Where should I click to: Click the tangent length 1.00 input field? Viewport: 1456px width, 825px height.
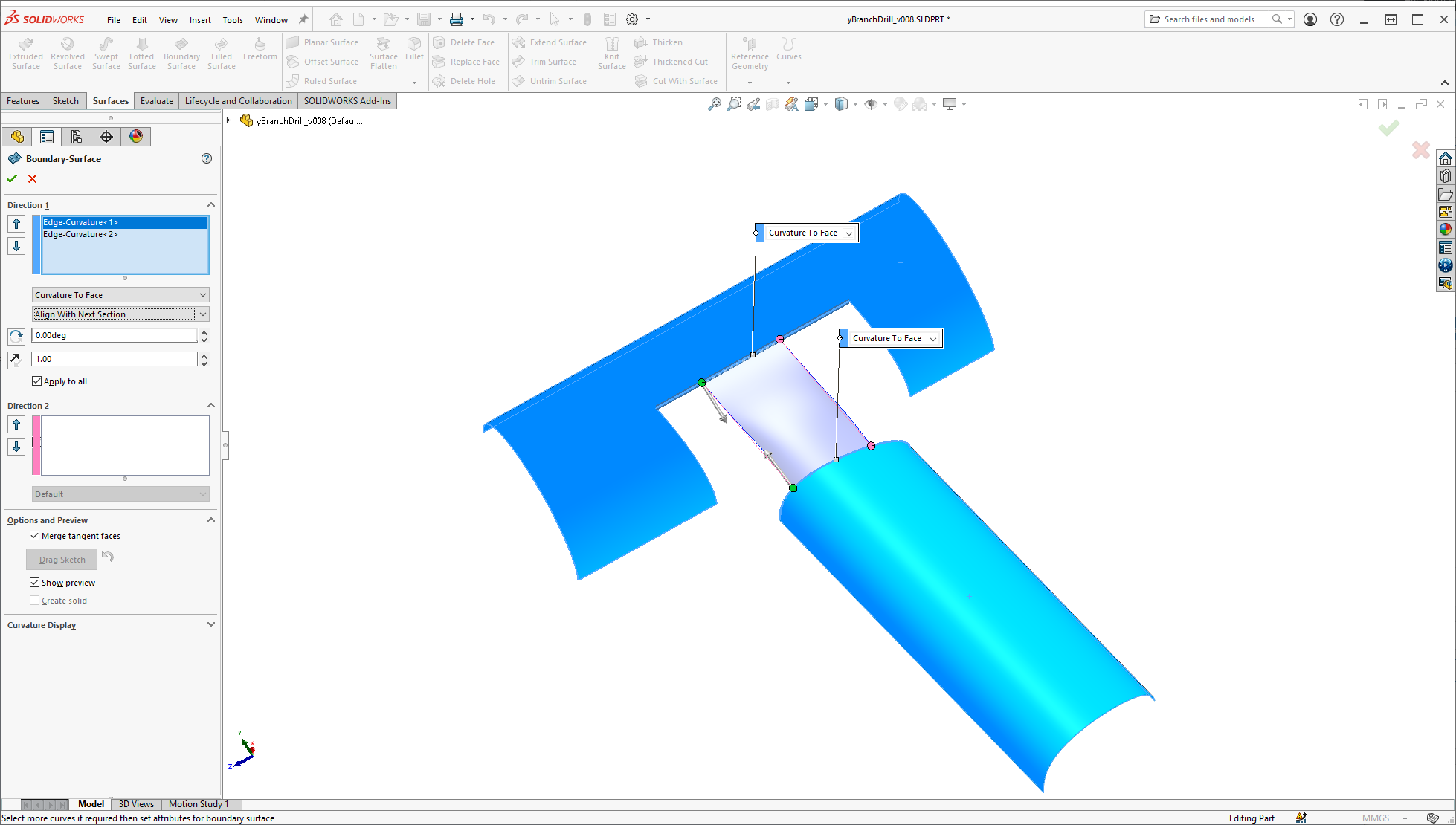[x=115, y=359]
